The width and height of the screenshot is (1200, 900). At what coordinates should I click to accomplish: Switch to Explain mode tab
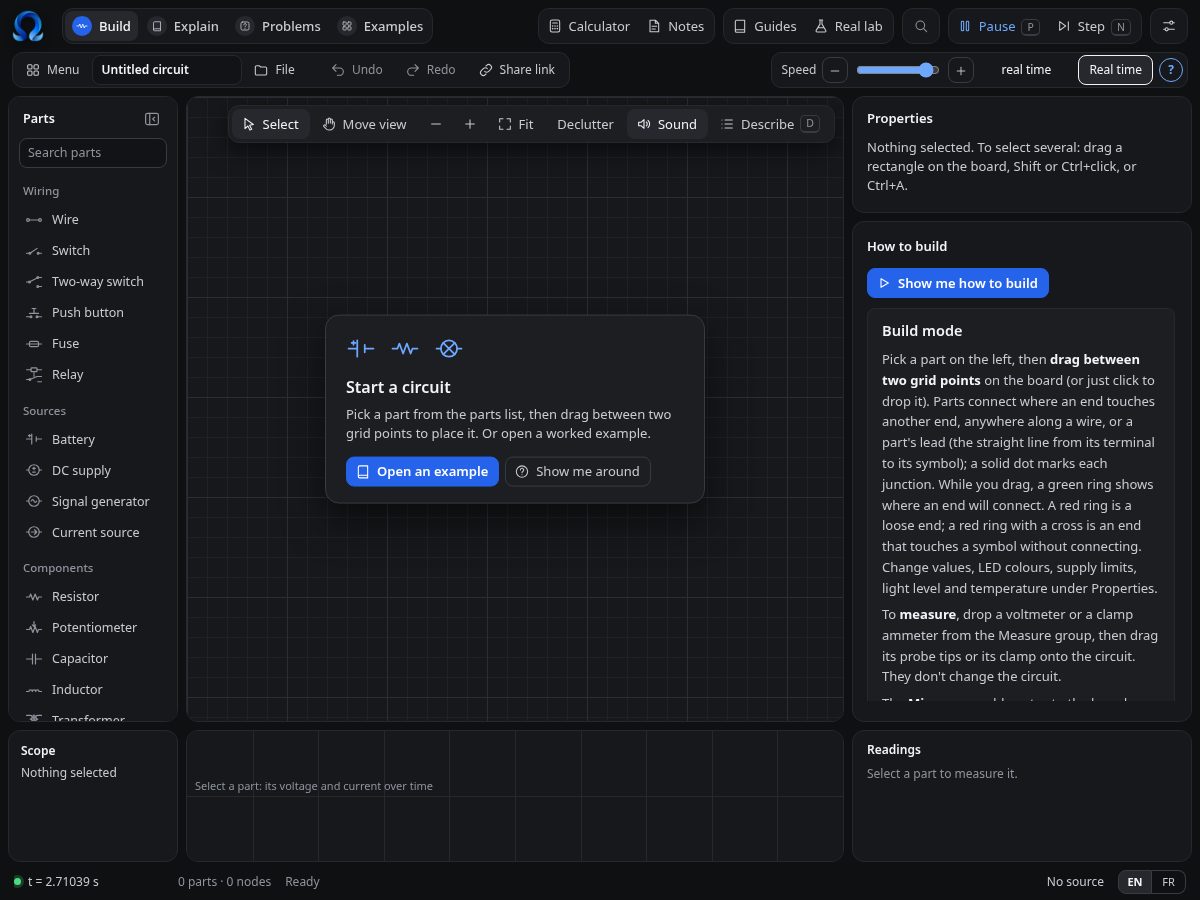184,26
